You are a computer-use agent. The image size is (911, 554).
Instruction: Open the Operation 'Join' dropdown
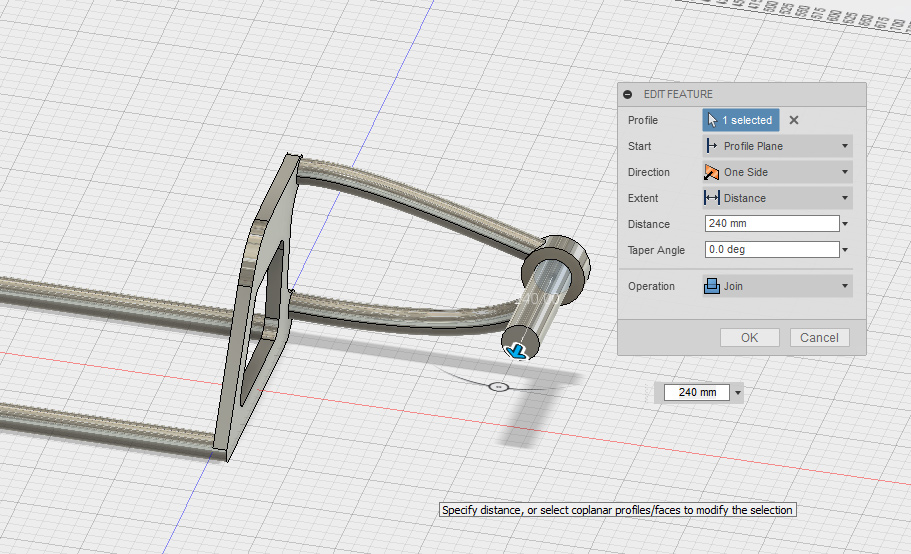(x=777, y=286)
